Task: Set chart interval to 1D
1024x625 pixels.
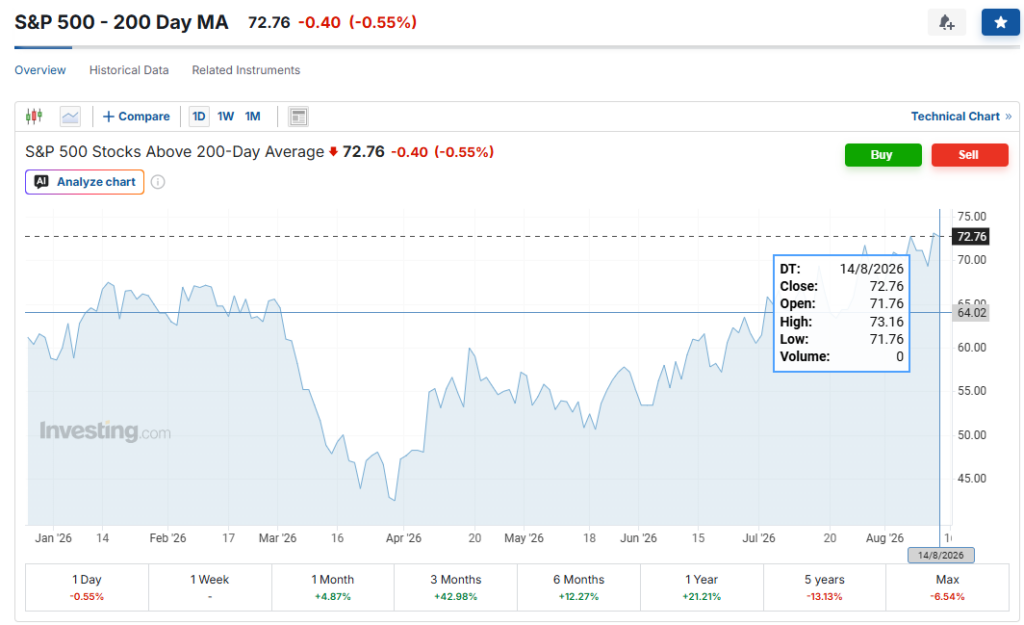Action: coord(199,116)
